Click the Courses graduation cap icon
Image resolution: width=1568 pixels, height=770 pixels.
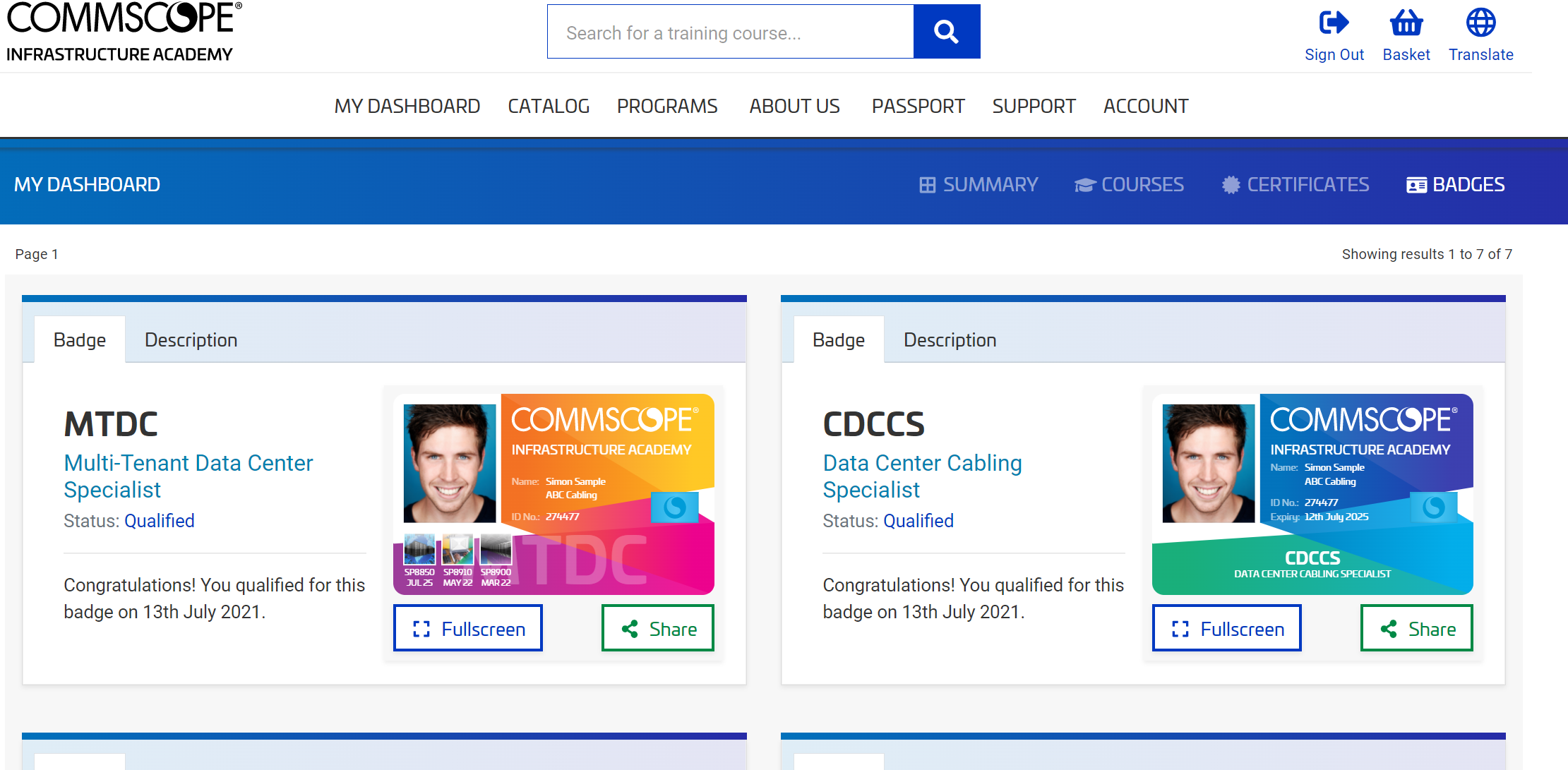tap(1085, 185)
